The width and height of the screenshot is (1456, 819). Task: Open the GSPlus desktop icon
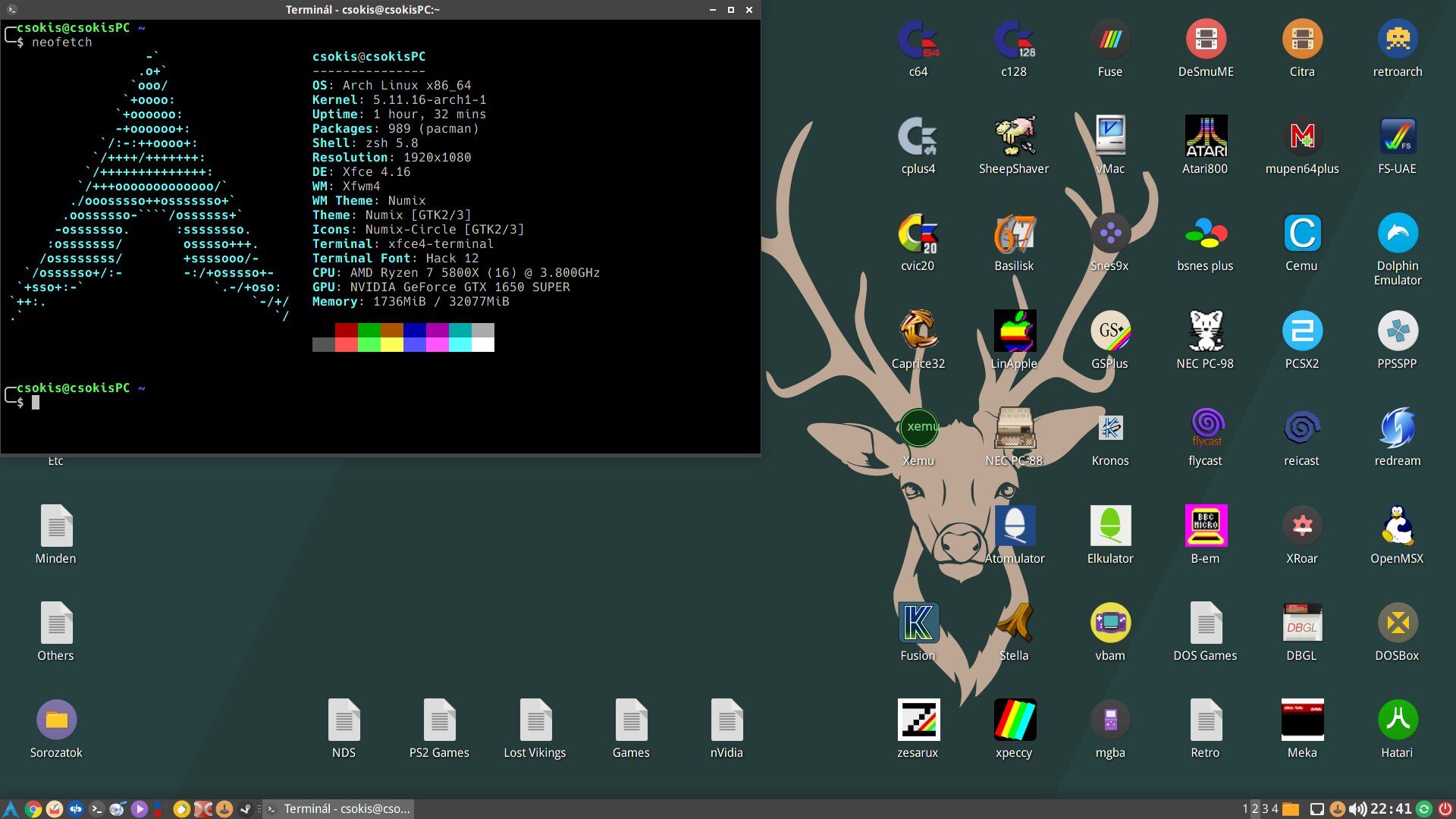click(x=1110, y=331)
